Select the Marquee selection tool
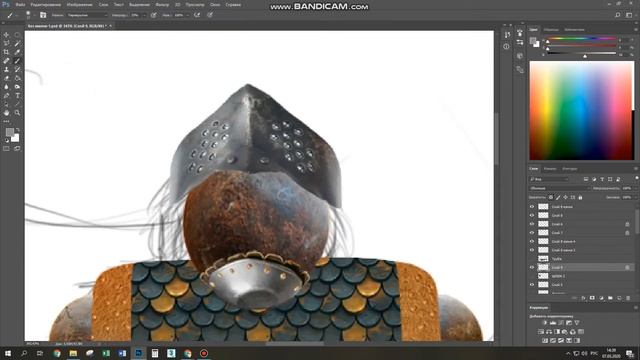 [17, 35]
